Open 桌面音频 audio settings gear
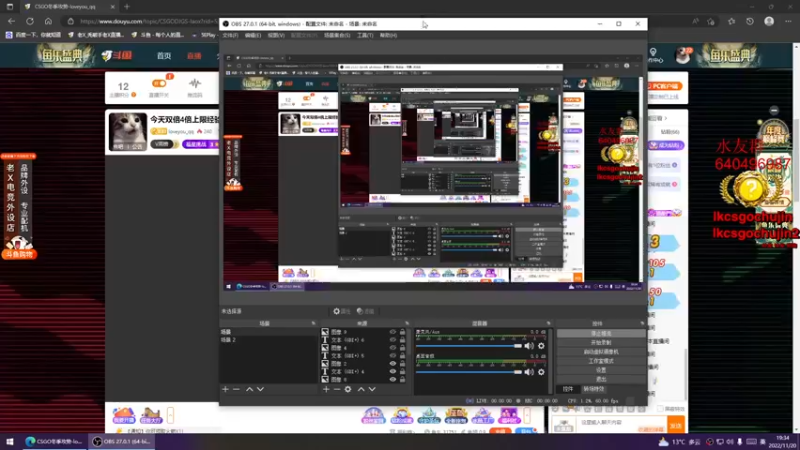Viewport: 800px width, 450px height. click(541, 372)
